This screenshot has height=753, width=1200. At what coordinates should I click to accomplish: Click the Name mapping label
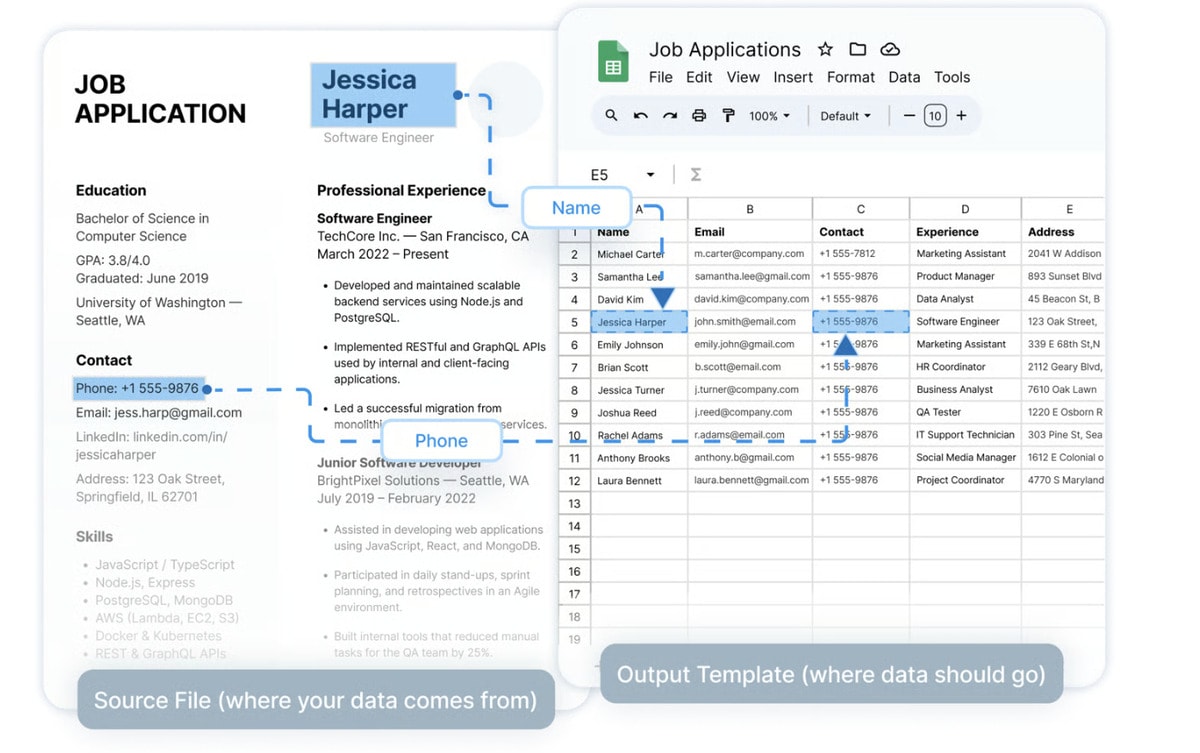[x=576, y=208]
